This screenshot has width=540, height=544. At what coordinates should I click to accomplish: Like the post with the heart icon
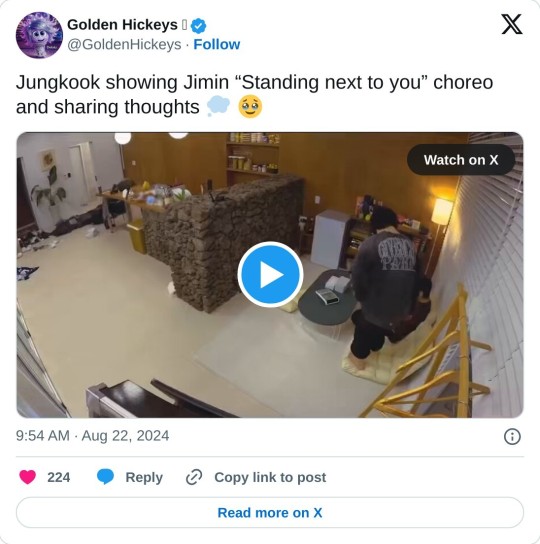[27, 477]
